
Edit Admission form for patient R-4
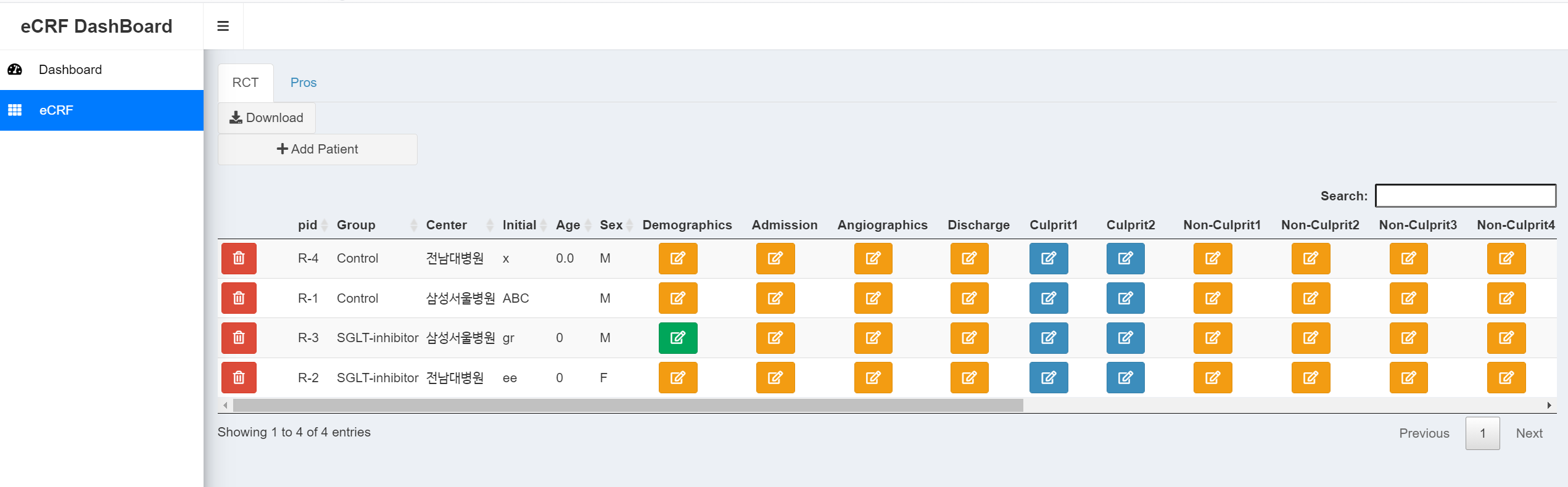coord(775,258)
